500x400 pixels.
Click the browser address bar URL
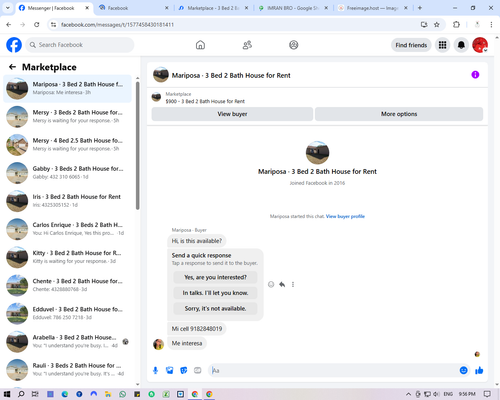pos(117,25)
